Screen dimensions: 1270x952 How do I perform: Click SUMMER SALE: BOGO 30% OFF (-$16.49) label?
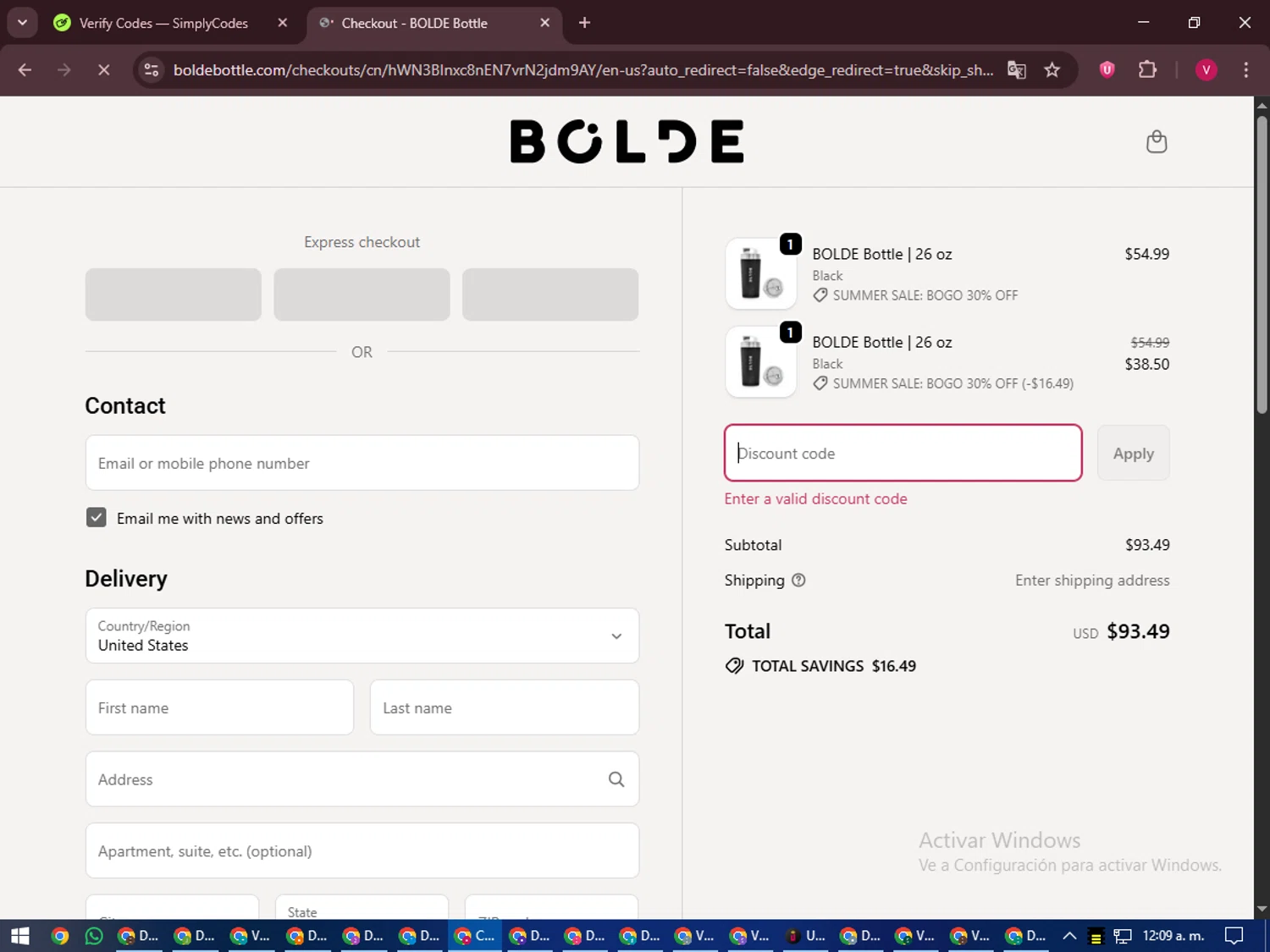point(953,383)
